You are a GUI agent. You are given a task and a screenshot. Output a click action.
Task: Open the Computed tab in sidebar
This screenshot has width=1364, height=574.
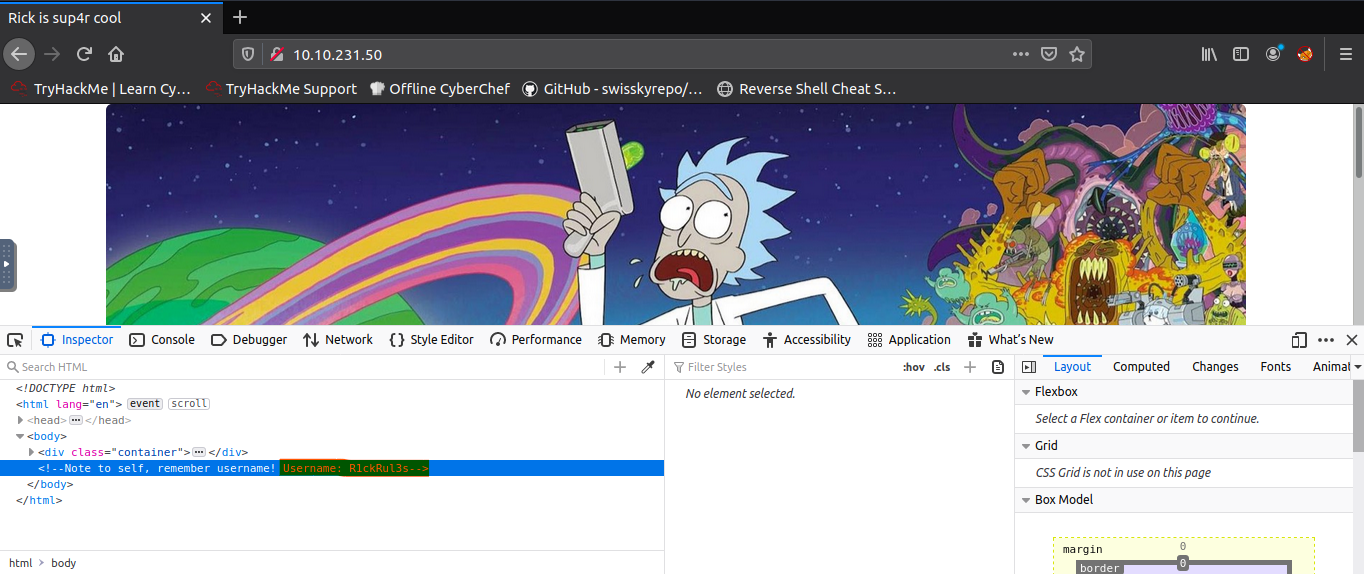pyautogui.click(x=1141, y=367)
